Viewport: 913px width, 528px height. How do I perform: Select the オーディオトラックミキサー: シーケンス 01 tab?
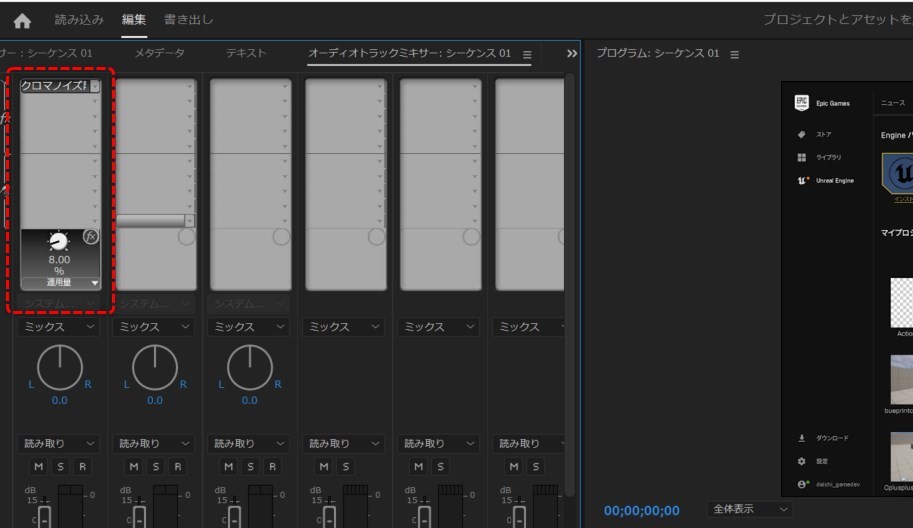point(409,53)
